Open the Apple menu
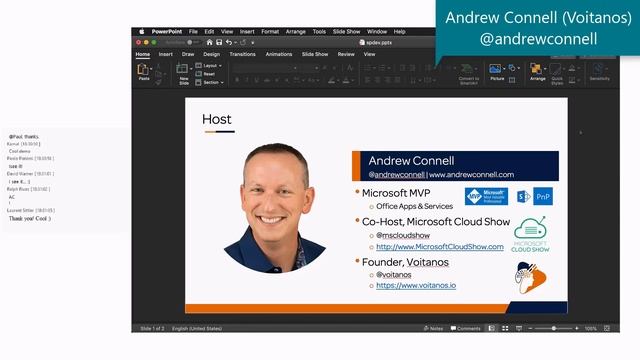Viewport: 640px width, 360px height. [142, 31]
